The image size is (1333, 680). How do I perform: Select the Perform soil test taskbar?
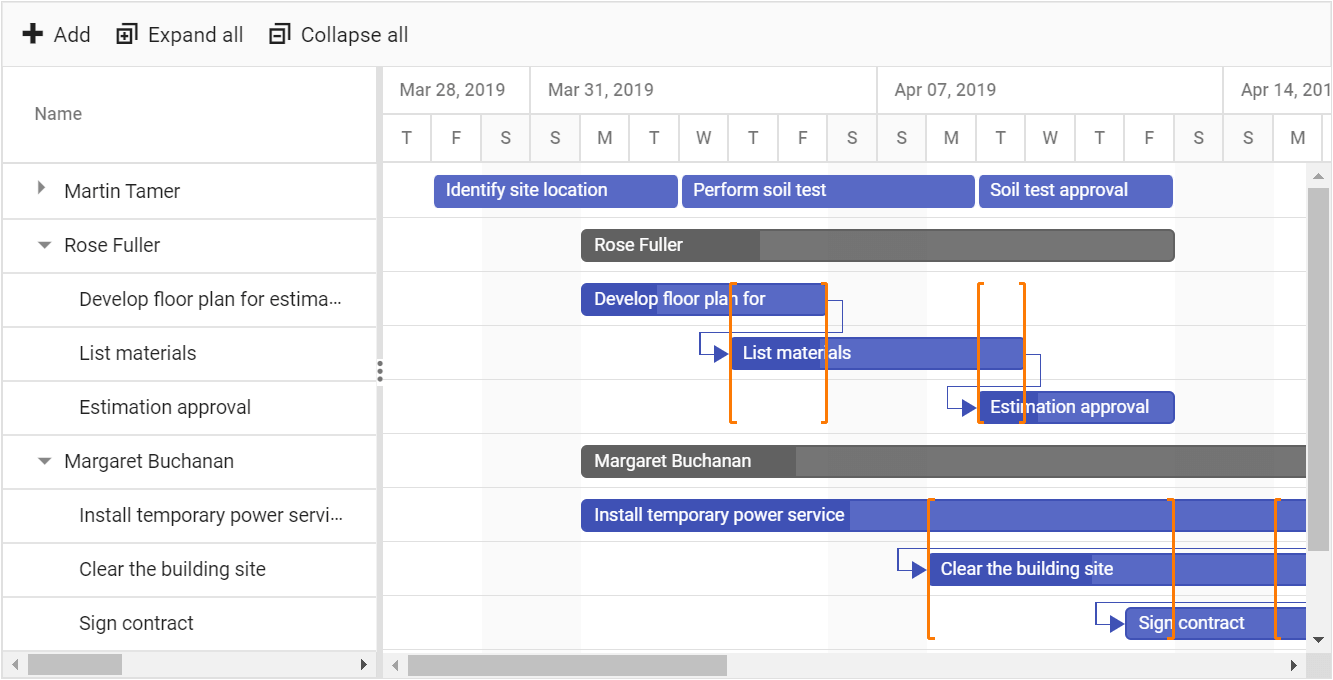coord(827,191)
